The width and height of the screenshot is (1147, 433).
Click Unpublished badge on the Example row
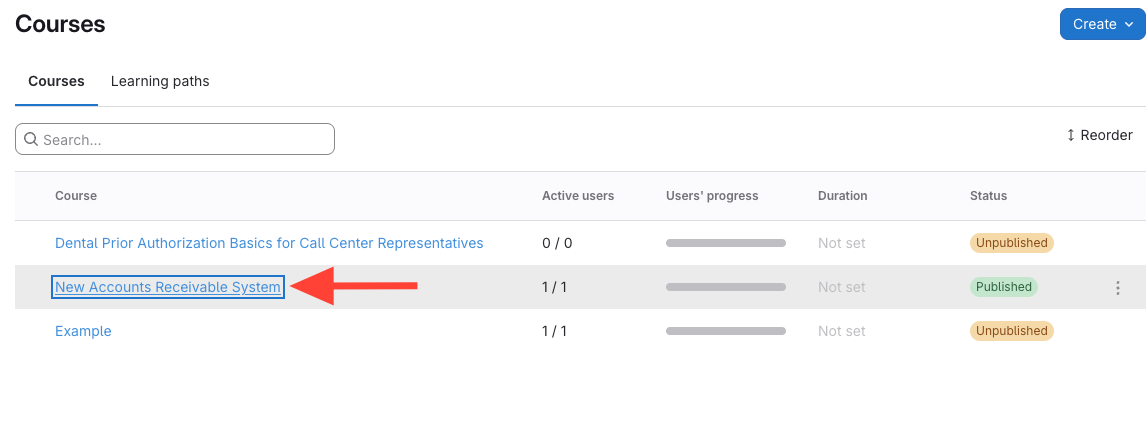point(1011,331)
